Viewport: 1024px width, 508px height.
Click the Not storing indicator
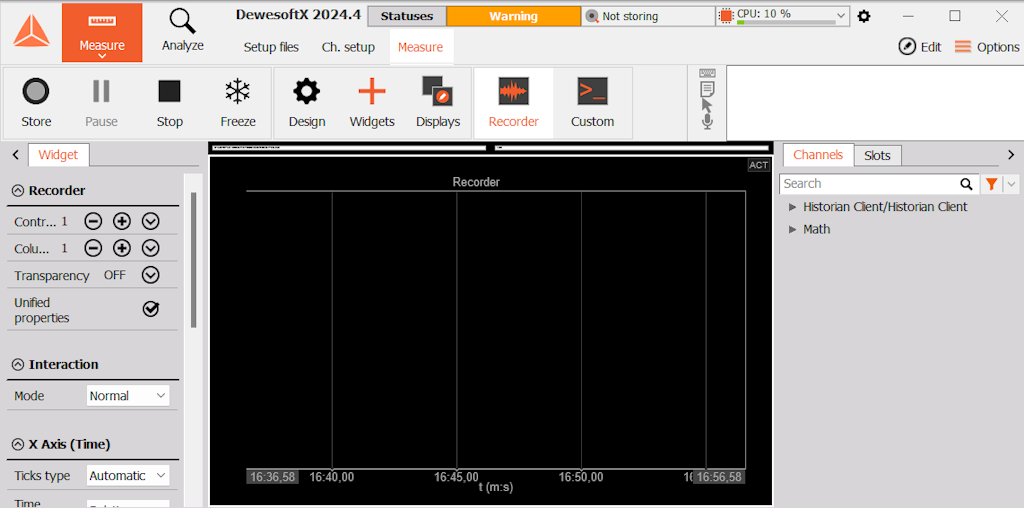coord(648,16)
